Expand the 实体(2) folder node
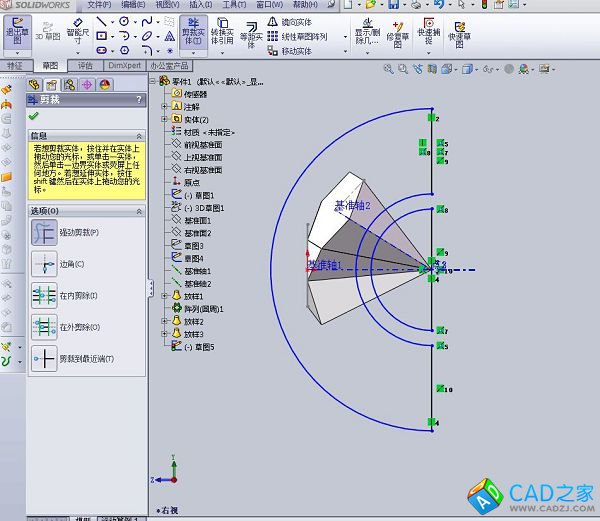 165,119
